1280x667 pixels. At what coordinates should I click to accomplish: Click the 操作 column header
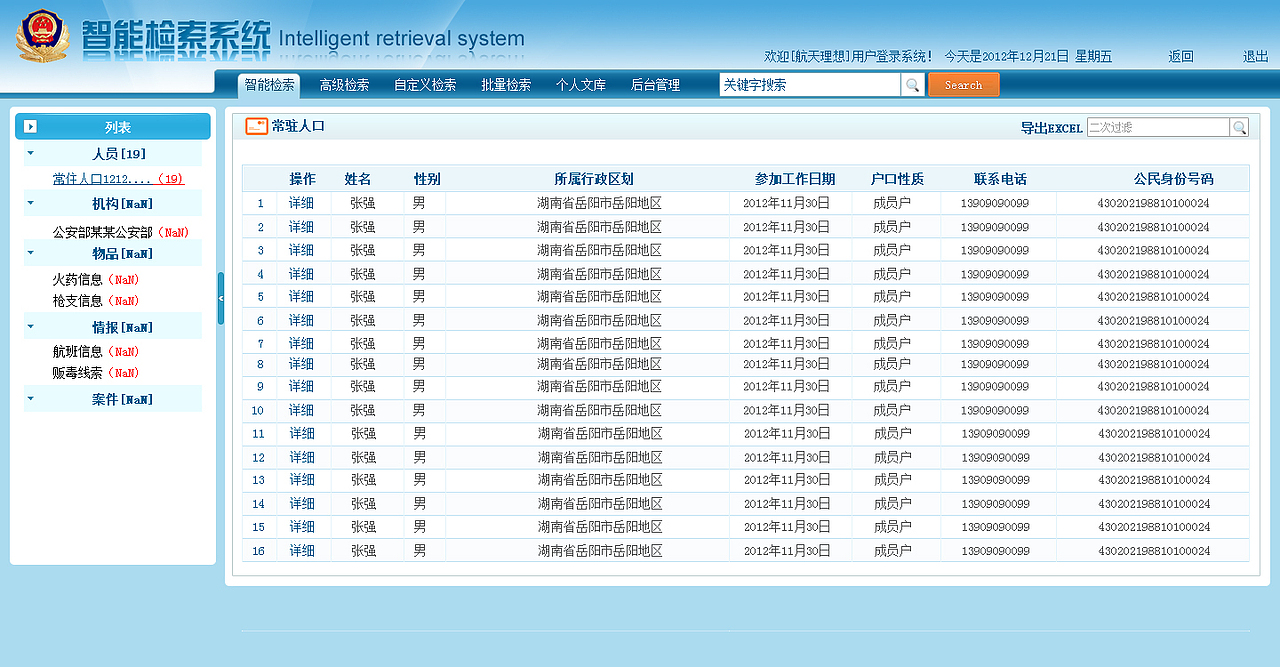point(302,179)
